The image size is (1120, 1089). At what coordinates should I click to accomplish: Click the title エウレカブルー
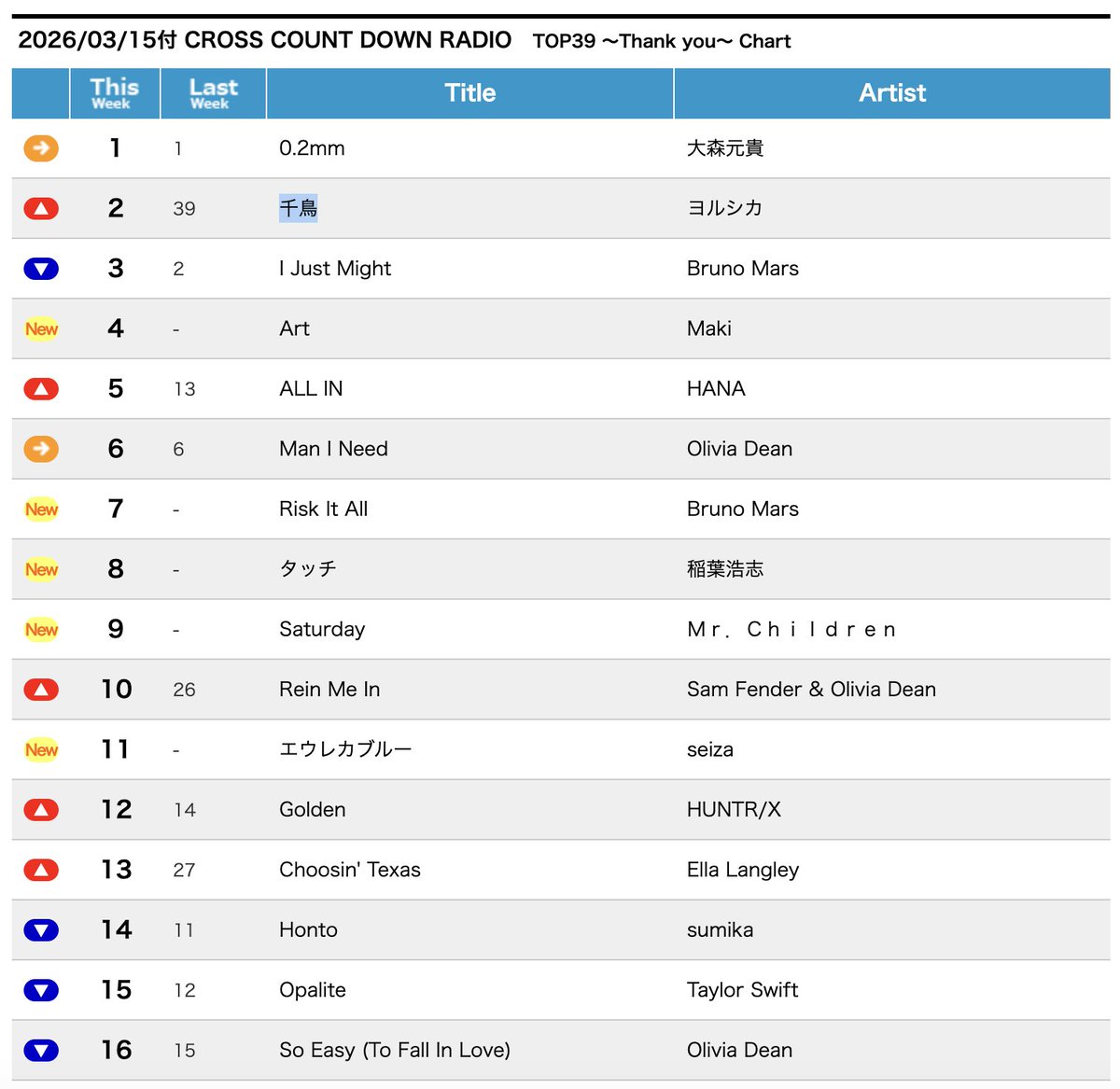345,749
